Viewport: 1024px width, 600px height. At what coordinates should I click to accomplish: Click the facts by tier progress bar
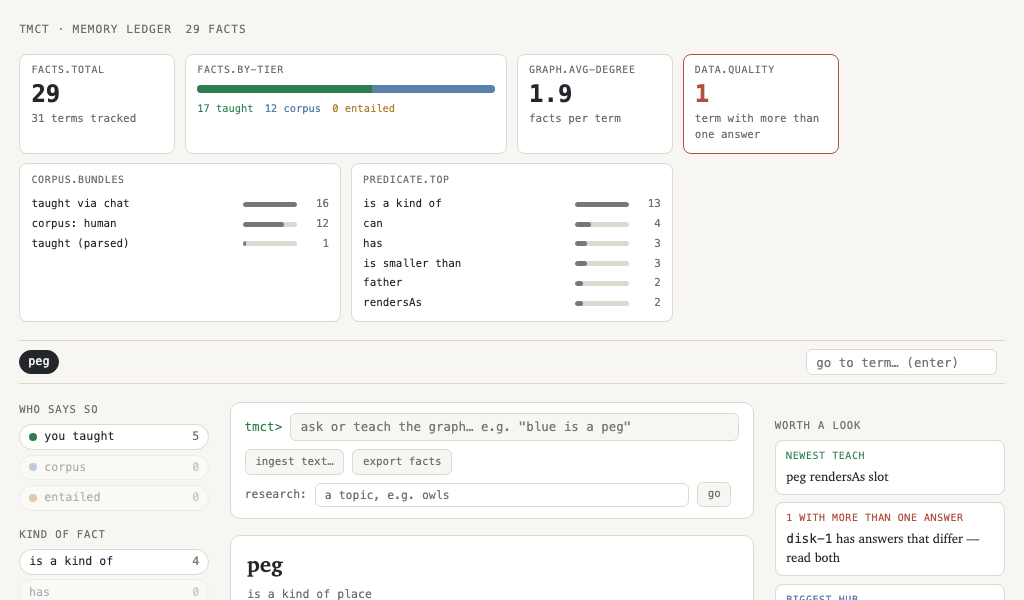(x=345, y=89)
